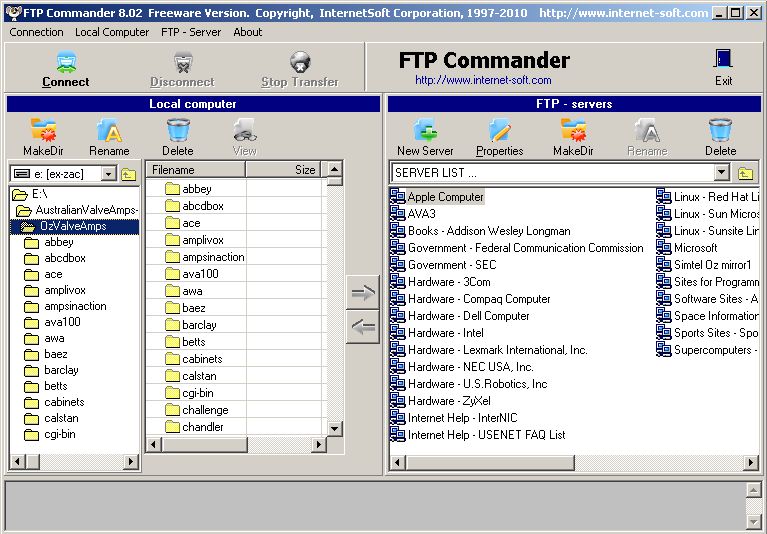
Task: Click the Stop Transfer icon
Action: tap(300, 63)
